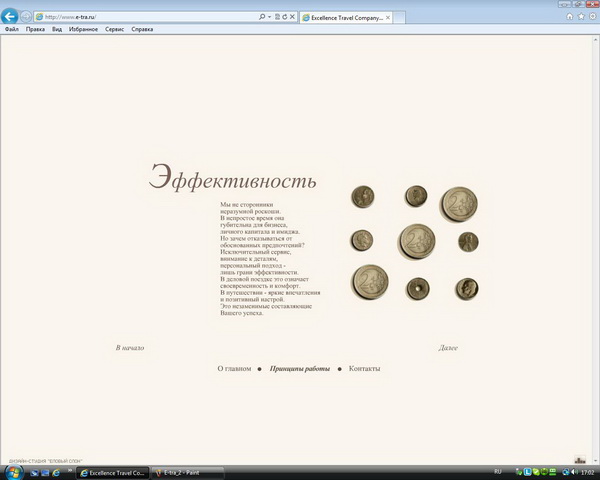Viewport: 600px width, 480px height.
Task: Click the volume speaker tray icon
Action: pos(574,472)
